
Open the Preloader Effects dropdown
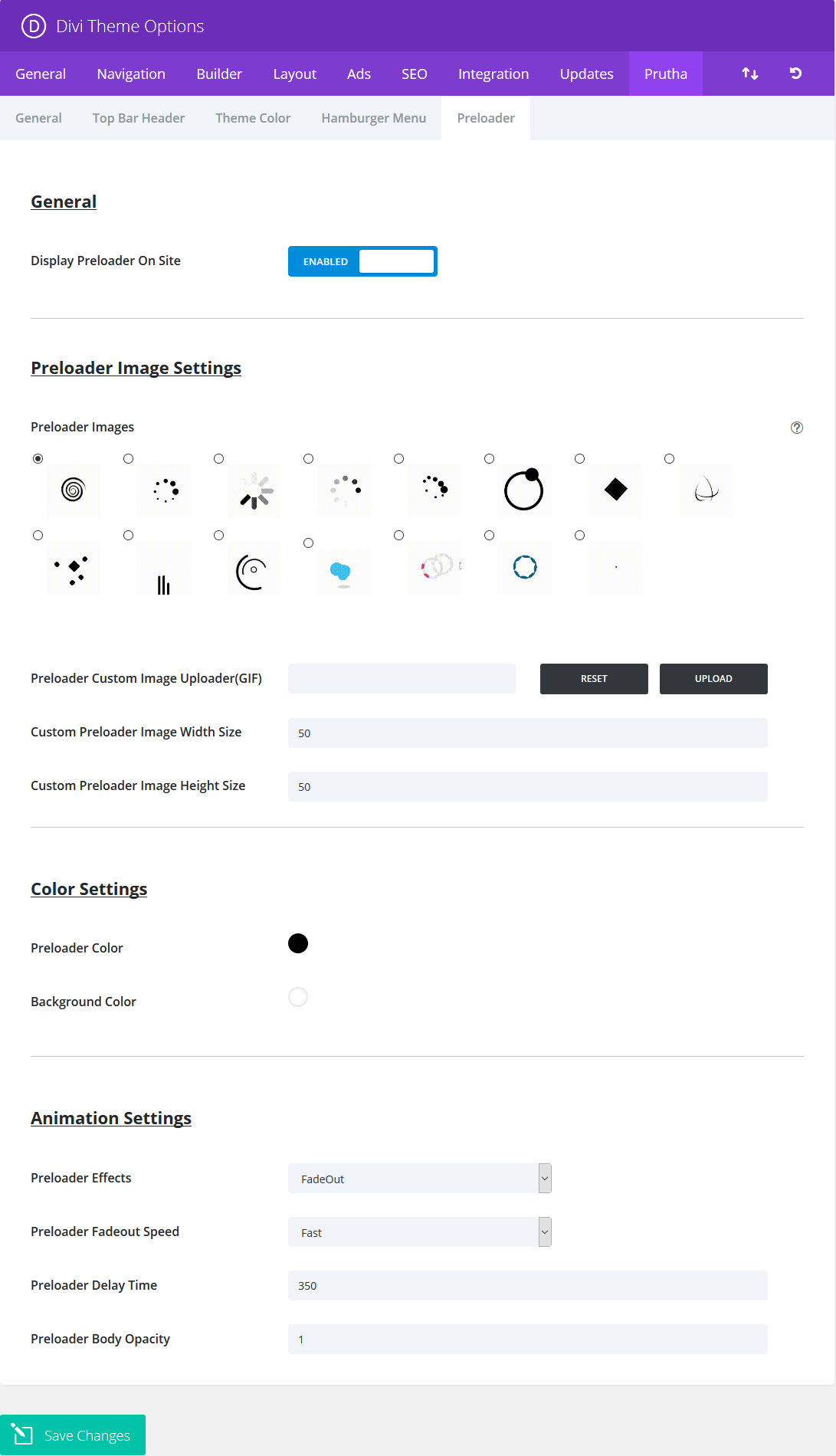(419, 1178)
